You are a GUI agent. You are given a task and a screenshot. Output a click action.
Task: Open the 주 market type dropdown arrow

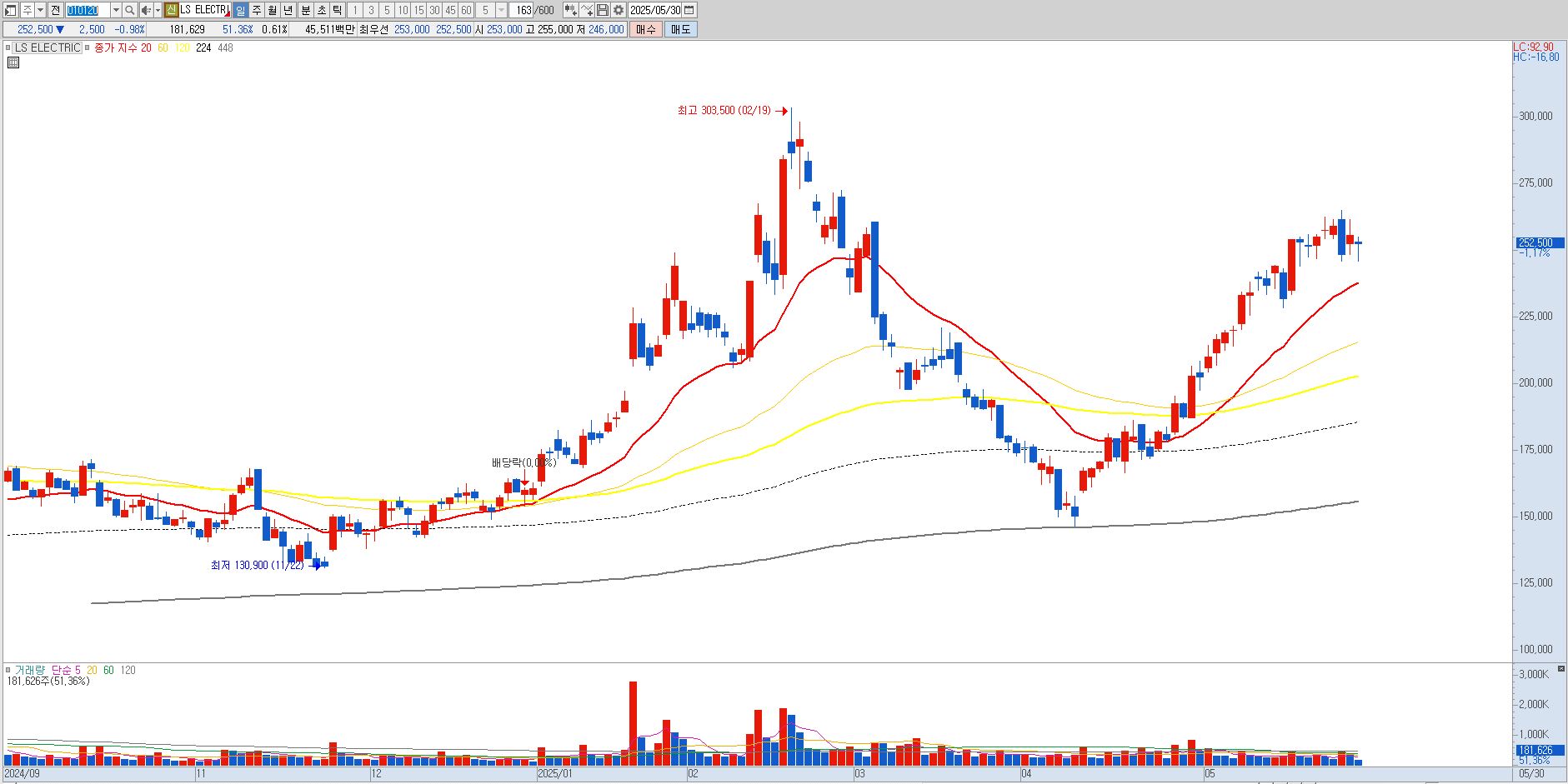coord(40,10)
